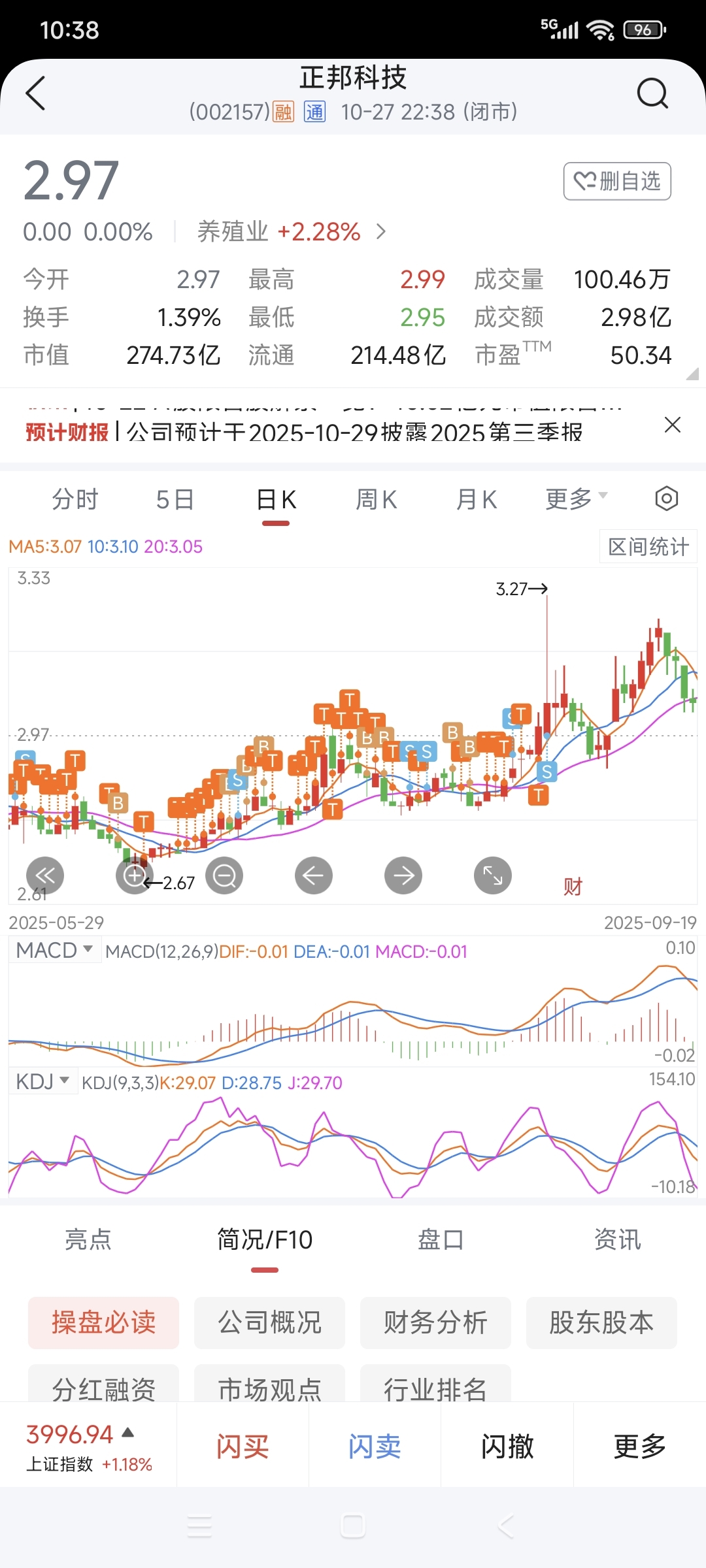The width and height of the screenshot is (706, 1568).
Task: Tap the Android back navigation icon
Action: coord(505,1527)
